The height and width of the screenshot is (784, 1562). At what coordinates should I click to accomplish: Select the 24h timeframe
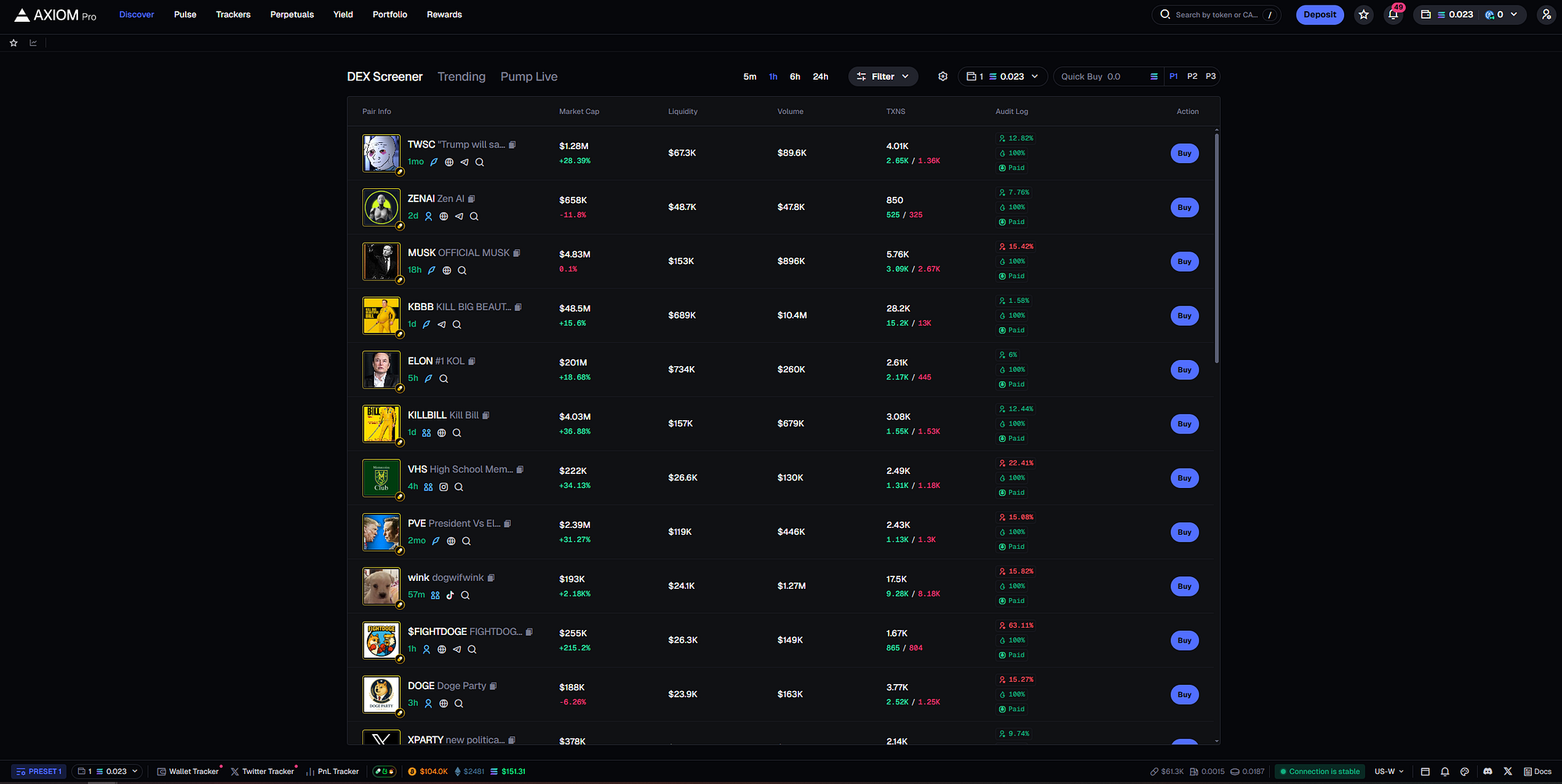coord(820,77)
